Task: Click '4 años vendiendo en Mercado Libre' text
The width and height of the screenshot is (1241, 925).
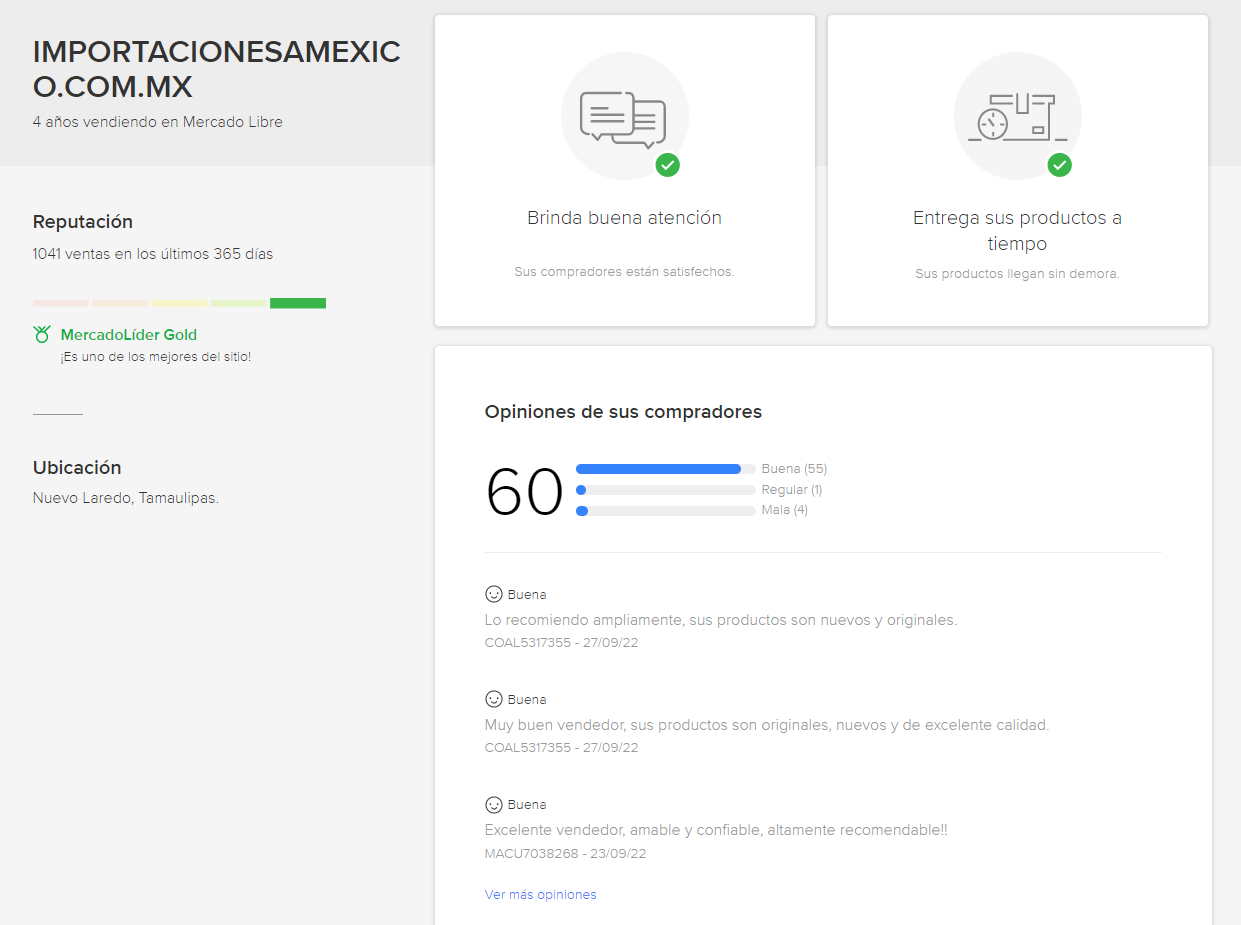Action: coord(158,122)
